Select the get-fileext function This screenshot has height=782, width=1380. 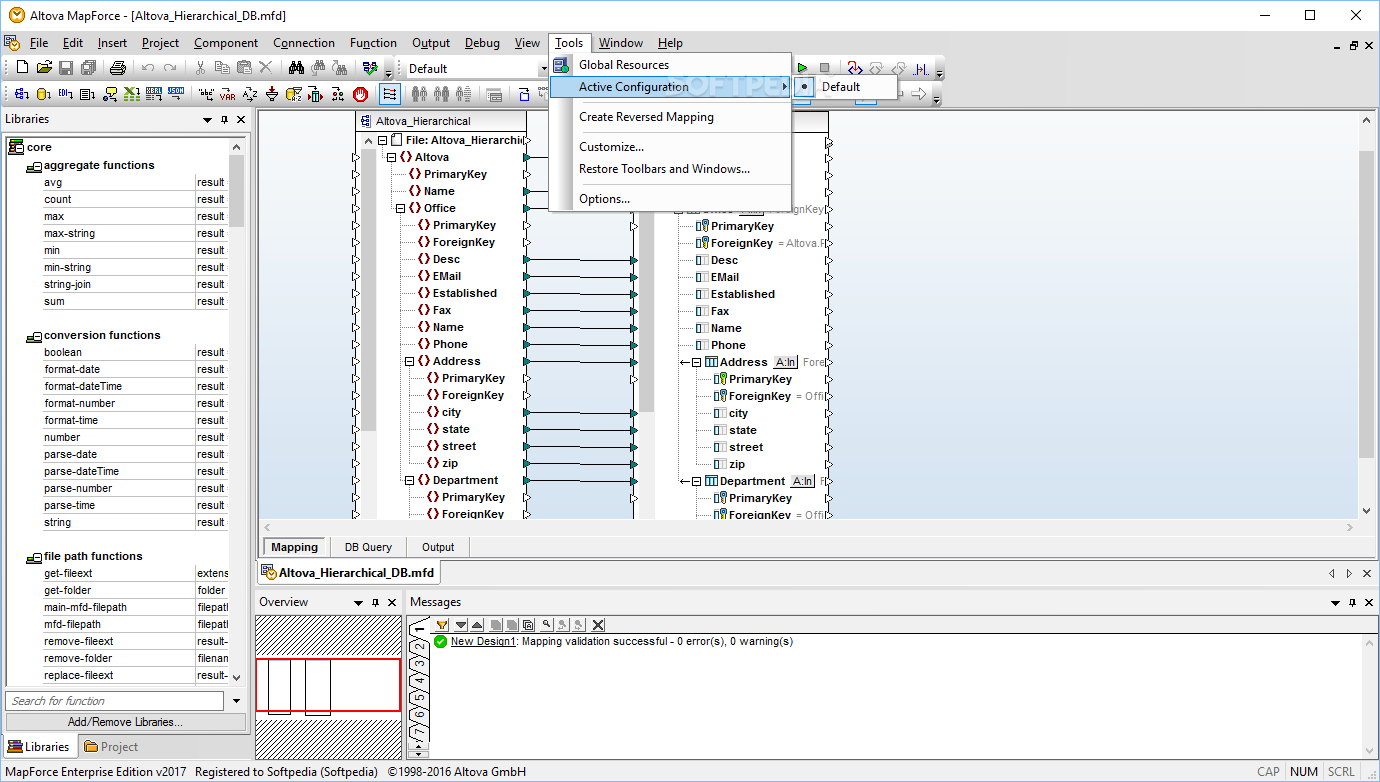coord(68,573)
